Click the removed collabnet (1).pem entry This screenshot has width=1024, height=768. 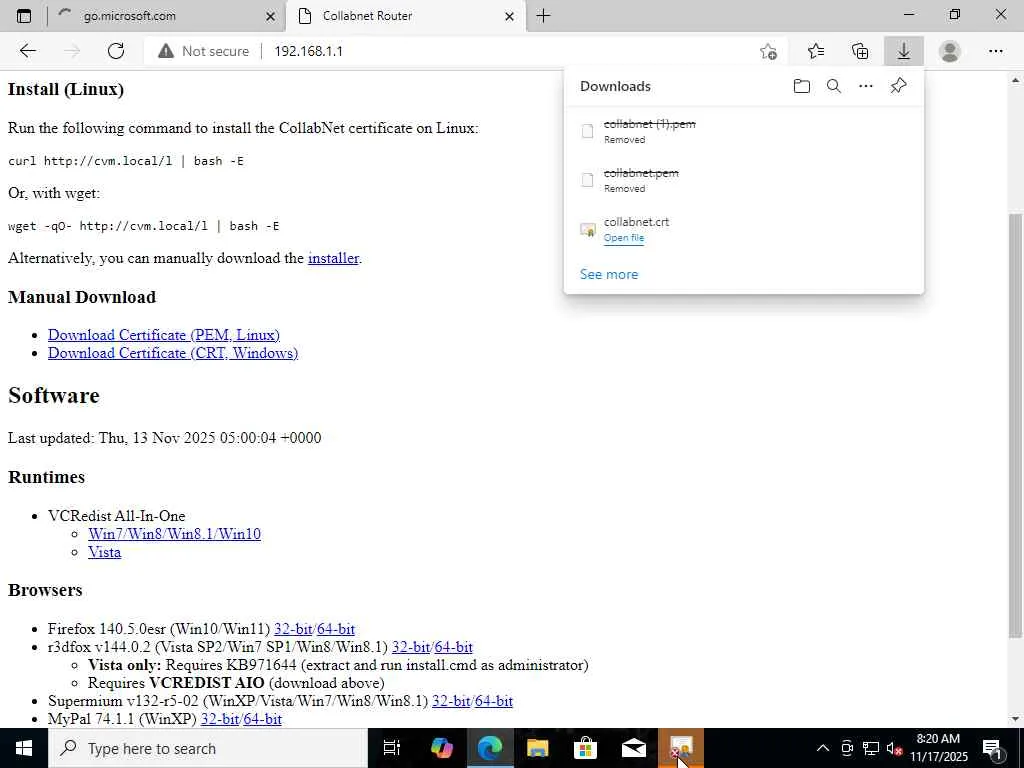click(x=744, y=131)
